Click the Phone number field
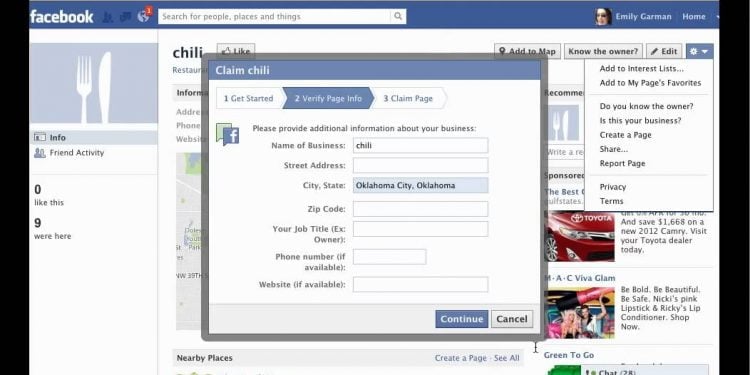750x375 pixels. (x=389, y=256)
